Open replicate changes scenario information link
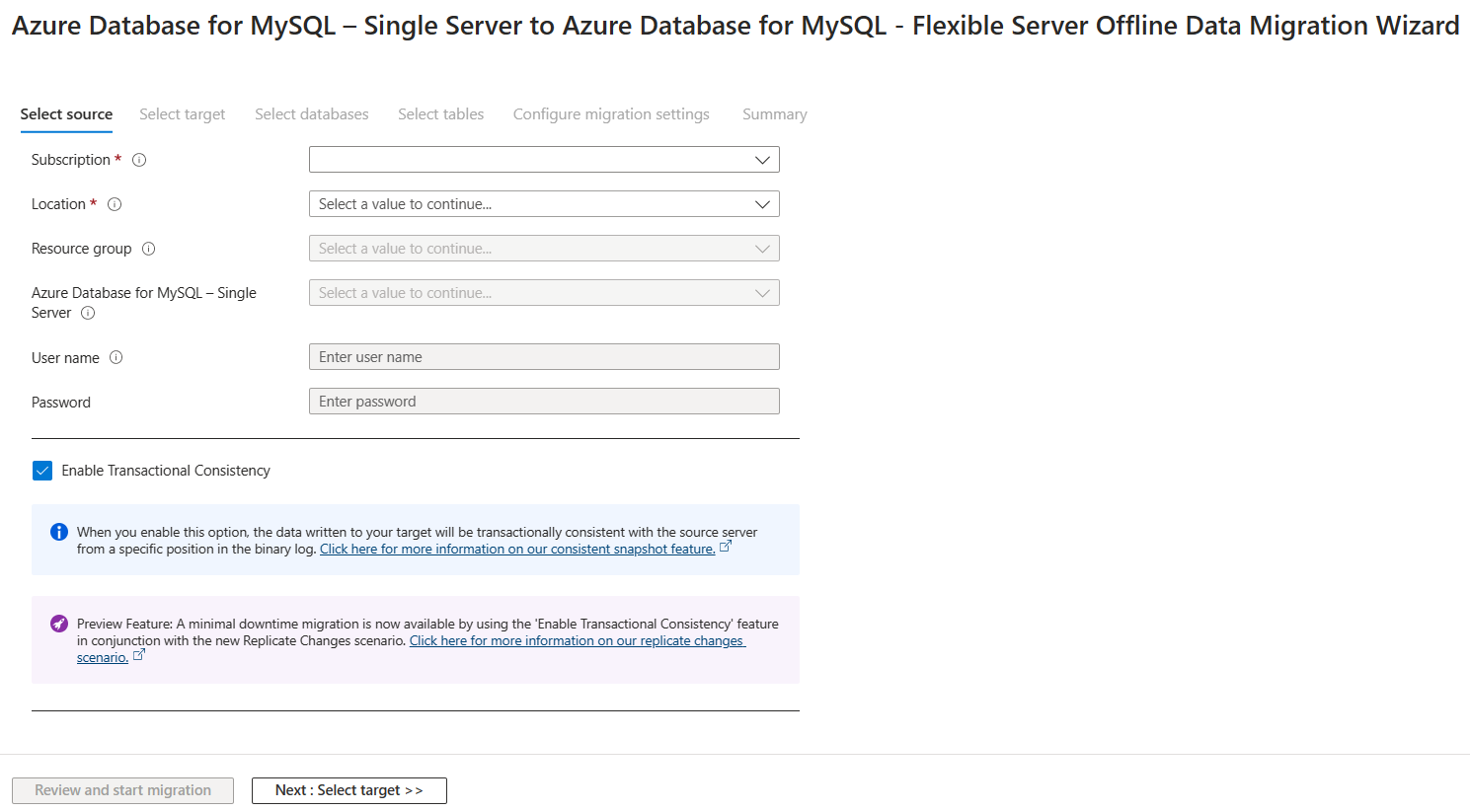This screenshot has height=812, width=1470. click(578, 641)
